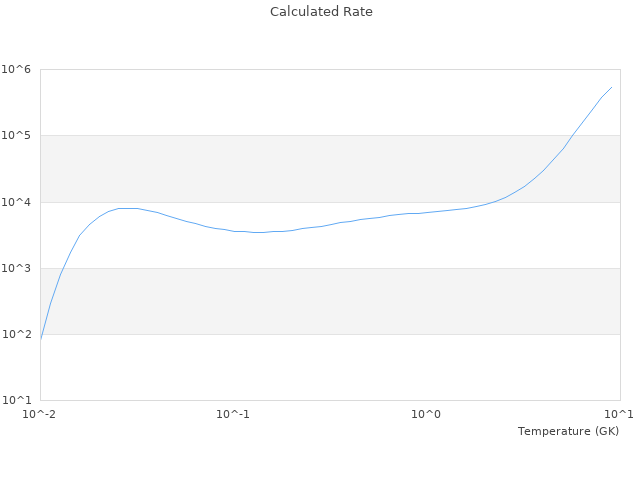The width and height of the screenshot is (640, 480).
Task: Click the curve where it crosses x = 10^0
Action: pyautogui.click(x=427, y=212)
